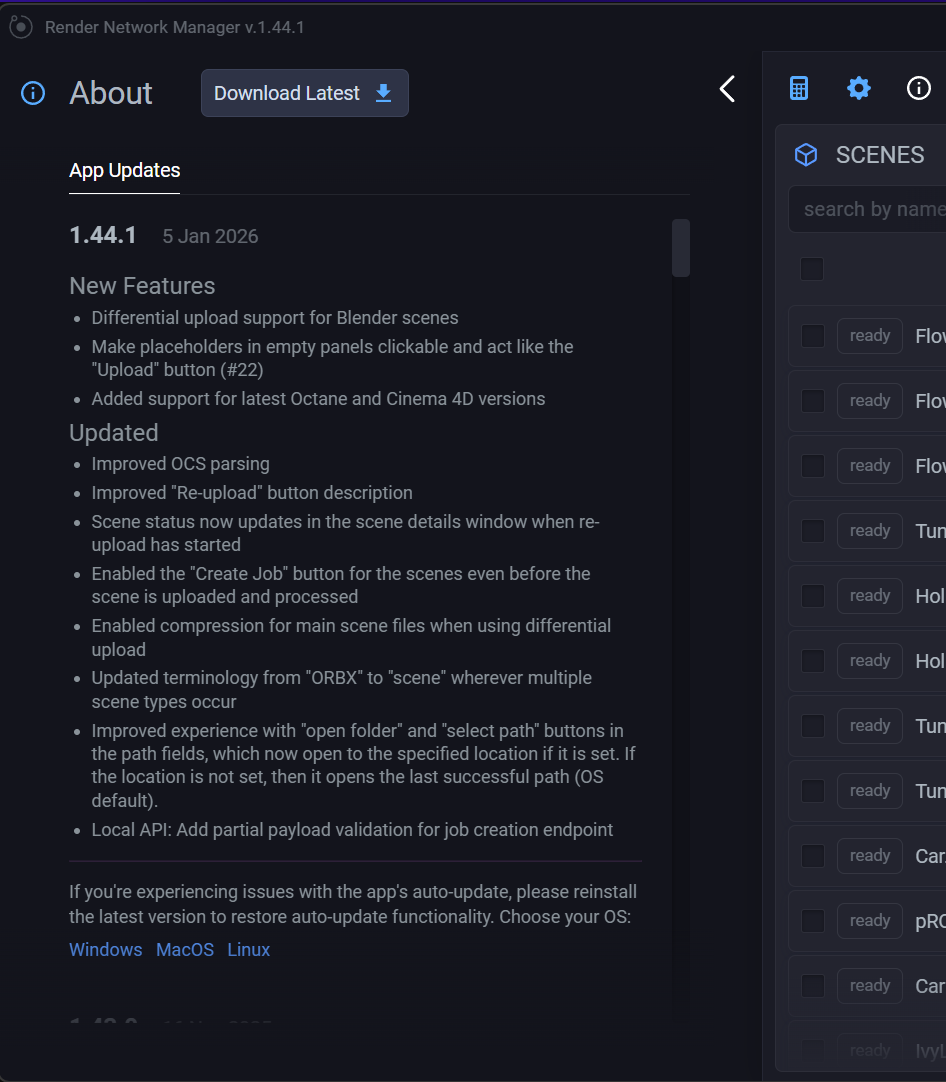Click the blue info icon beside About heading
946x1082 pixels.
coord(33,94)
